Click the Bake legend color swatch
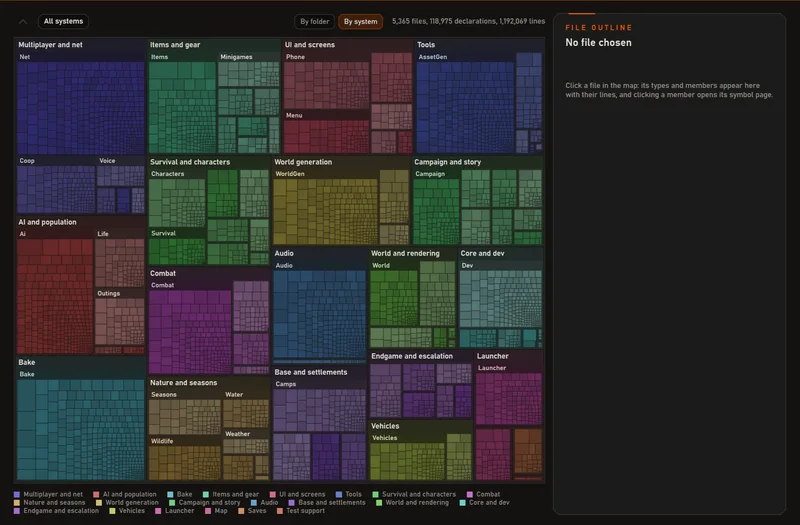The image size is (800, 525). click(170, 494)
